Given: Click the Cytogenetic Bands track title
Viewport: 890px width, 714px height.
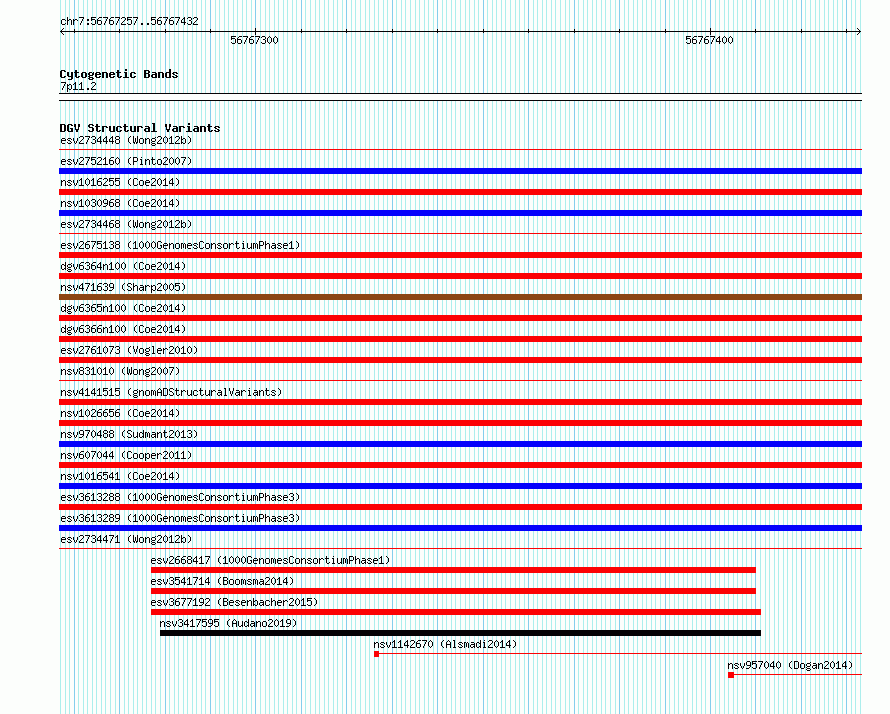Looking at the screenshot, I should click(x=119, y=74).
